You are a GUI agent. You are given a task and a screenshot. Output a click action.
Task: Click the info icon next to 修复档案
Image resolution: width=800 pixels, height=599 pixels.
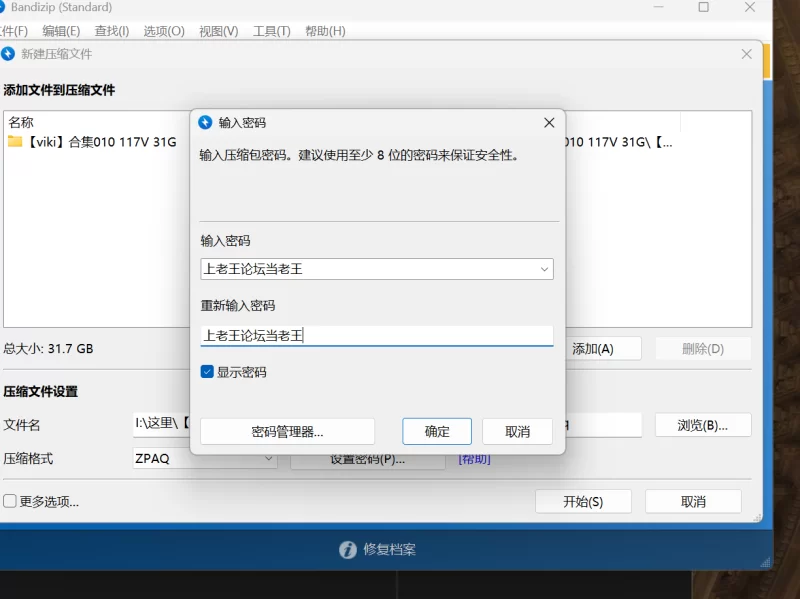pos(347,550)
